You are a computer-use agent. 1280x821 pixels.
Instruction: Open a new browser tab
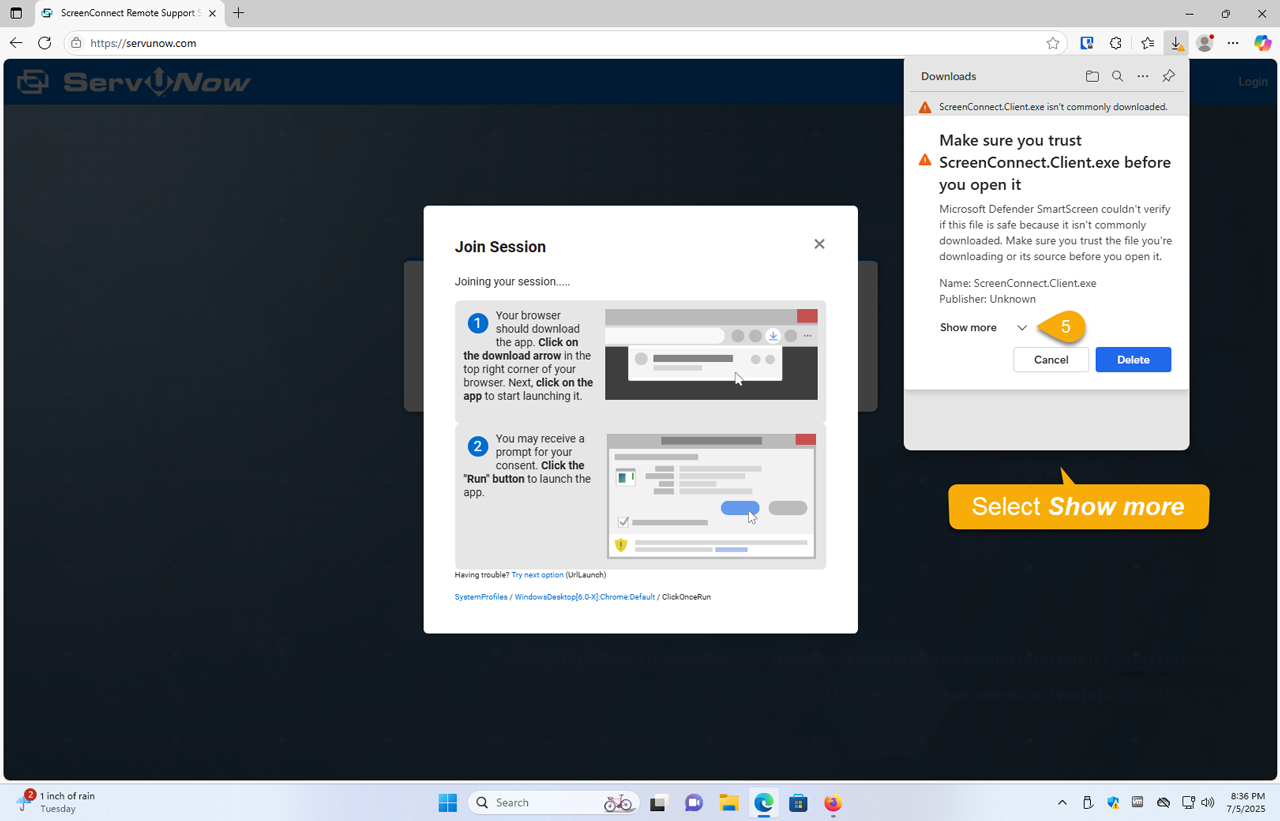(x=238, y=13)
